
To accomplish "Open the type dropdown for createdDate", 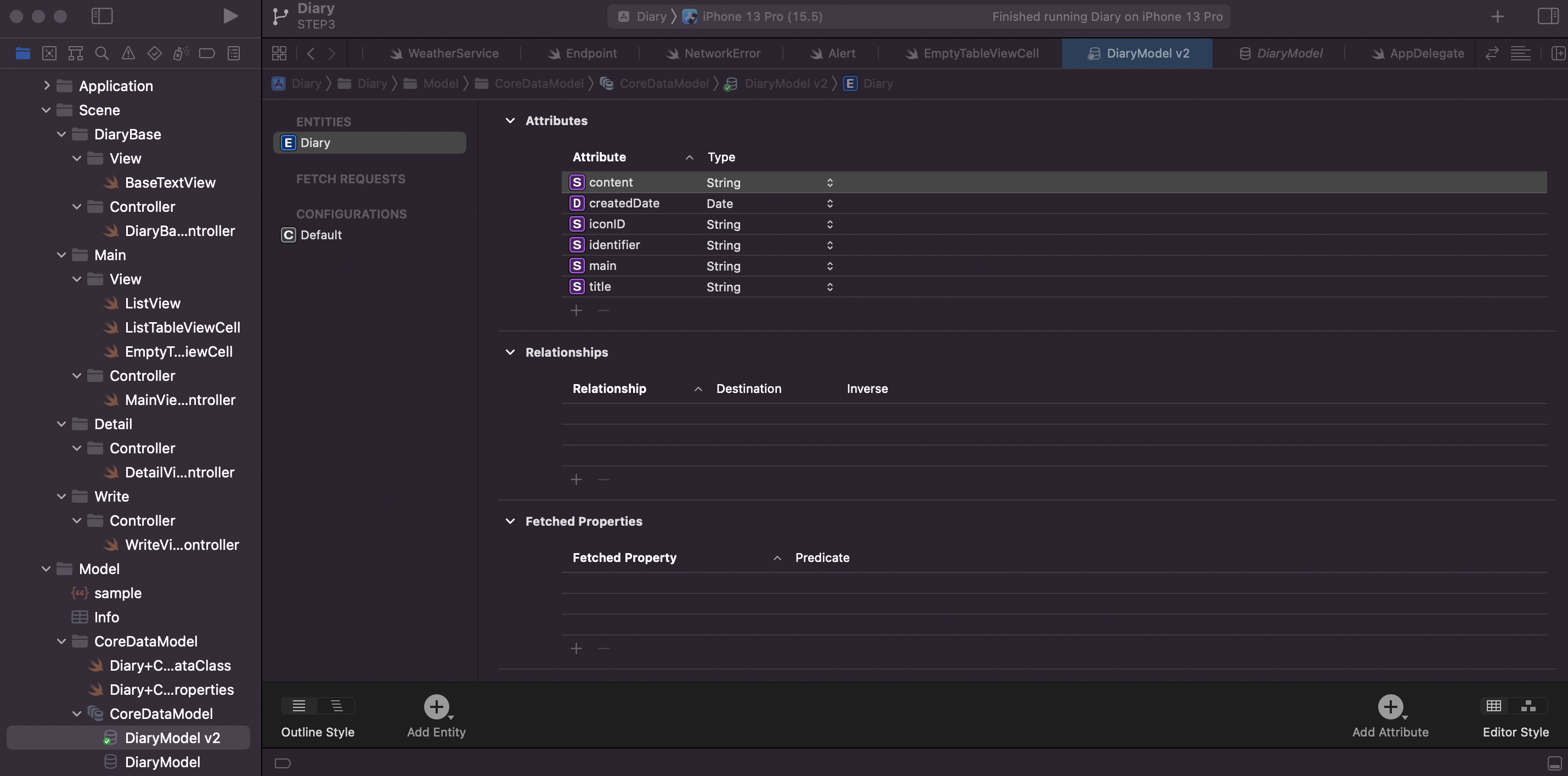I will pos(830,204).
